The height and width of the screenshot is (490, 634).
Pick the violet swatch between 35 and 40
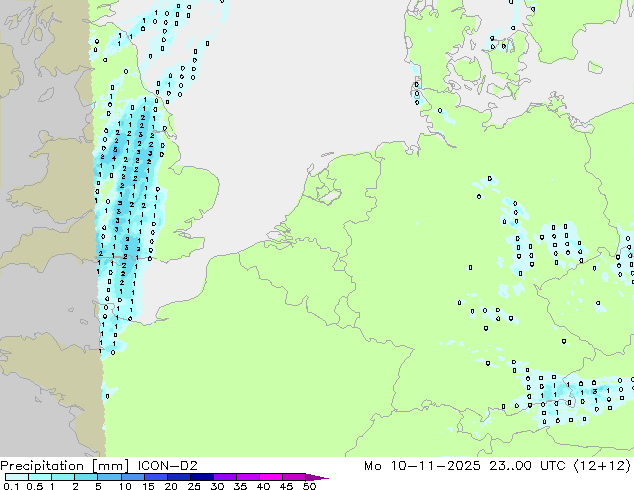coord(247,477)
